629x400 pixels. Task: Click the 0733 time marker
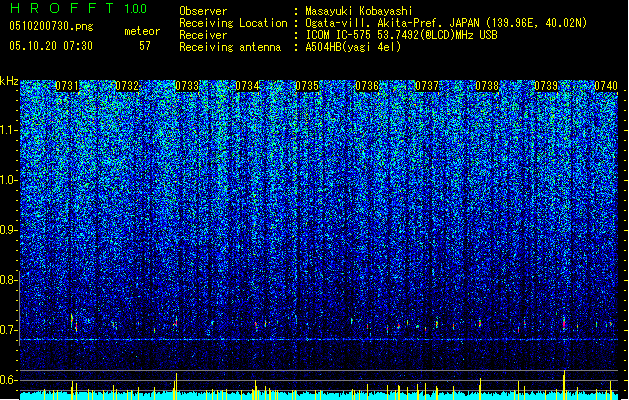187,86
